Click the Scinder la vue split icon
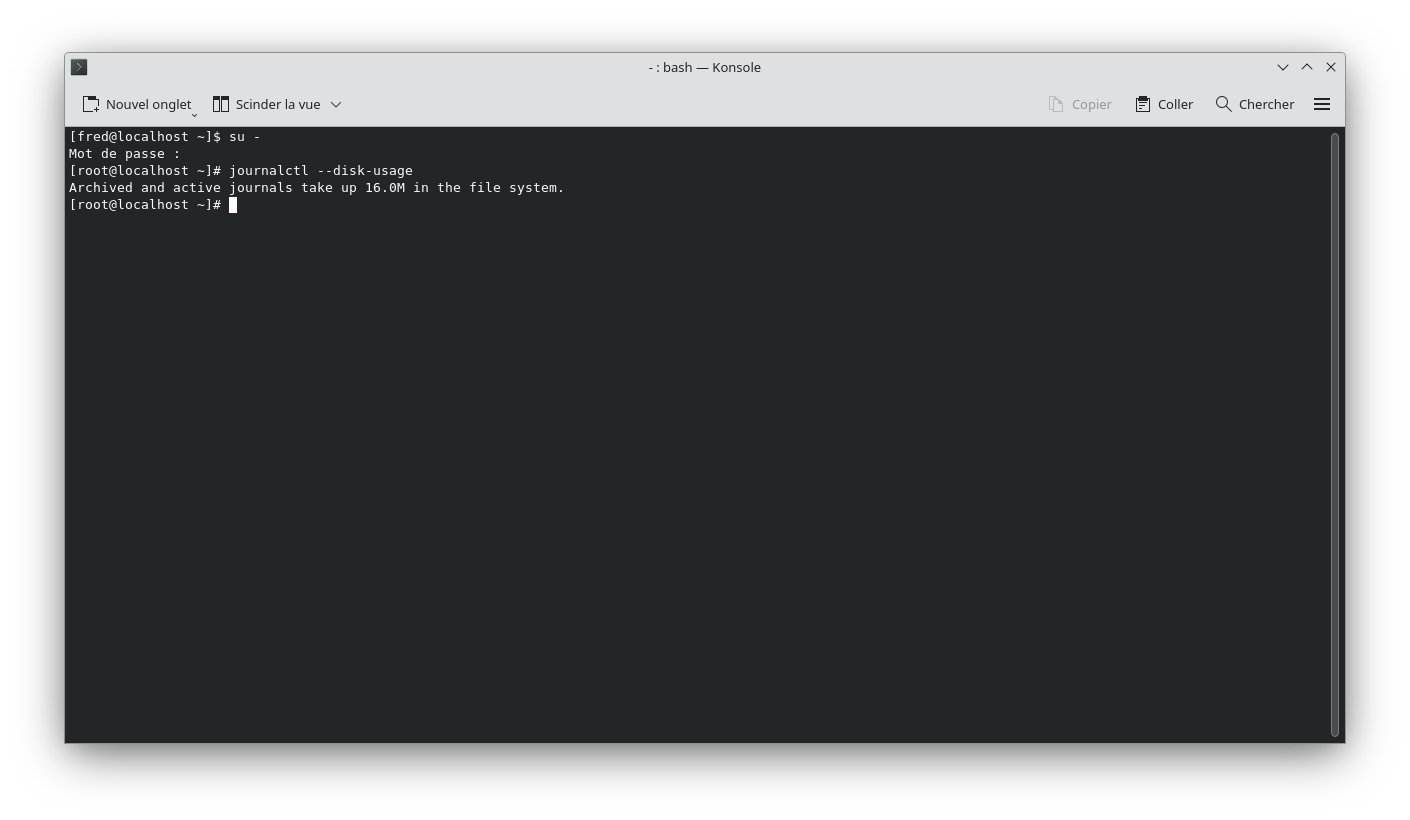 [221, 104]
